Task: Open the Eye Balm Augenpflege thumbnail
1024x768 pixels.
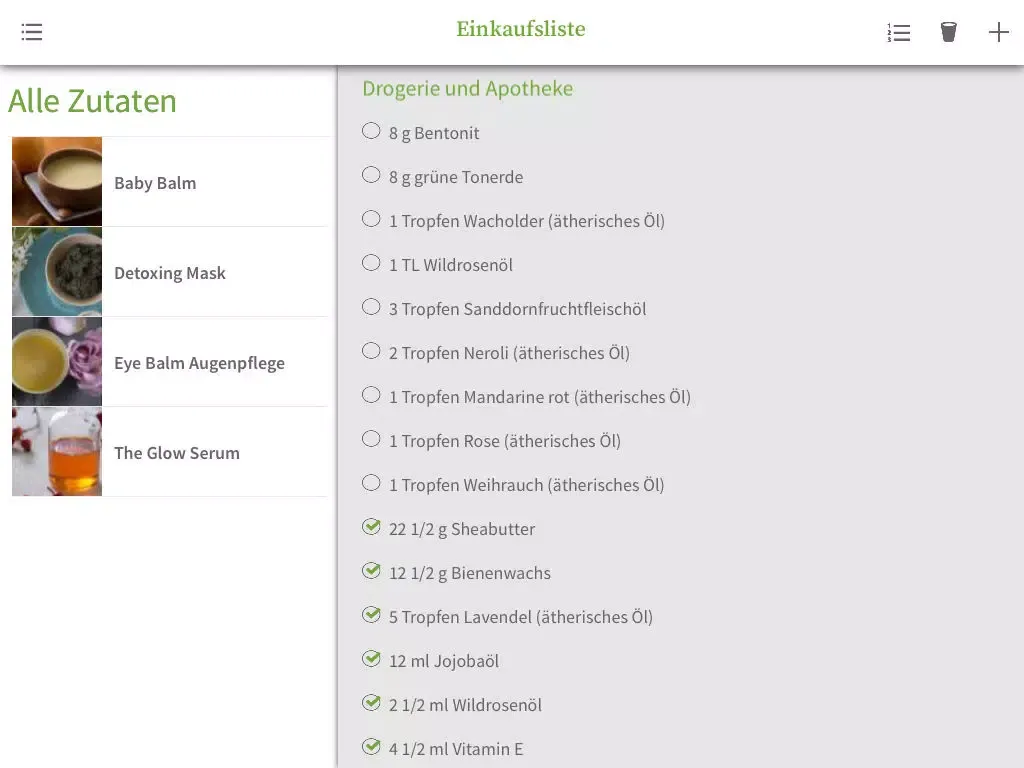Action: (x=57, y=362)
